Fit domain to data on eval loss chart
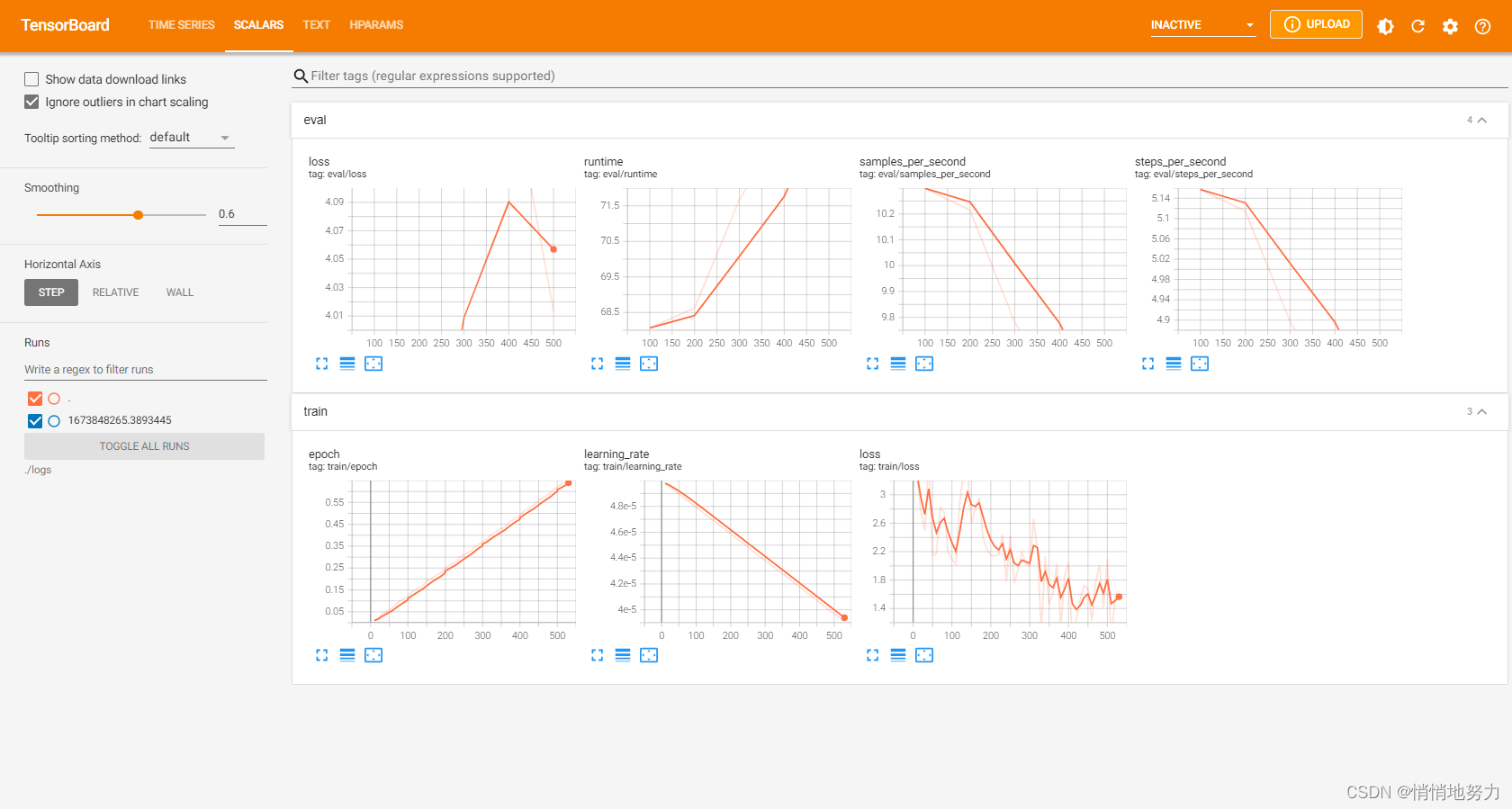Viewport: 1512px width, 809px height. (373, 364)
